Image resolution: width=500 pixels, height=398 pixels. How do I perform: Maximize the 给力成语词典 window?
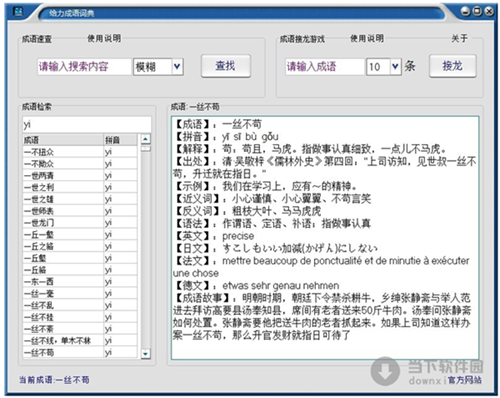click(x=477, y=11)
